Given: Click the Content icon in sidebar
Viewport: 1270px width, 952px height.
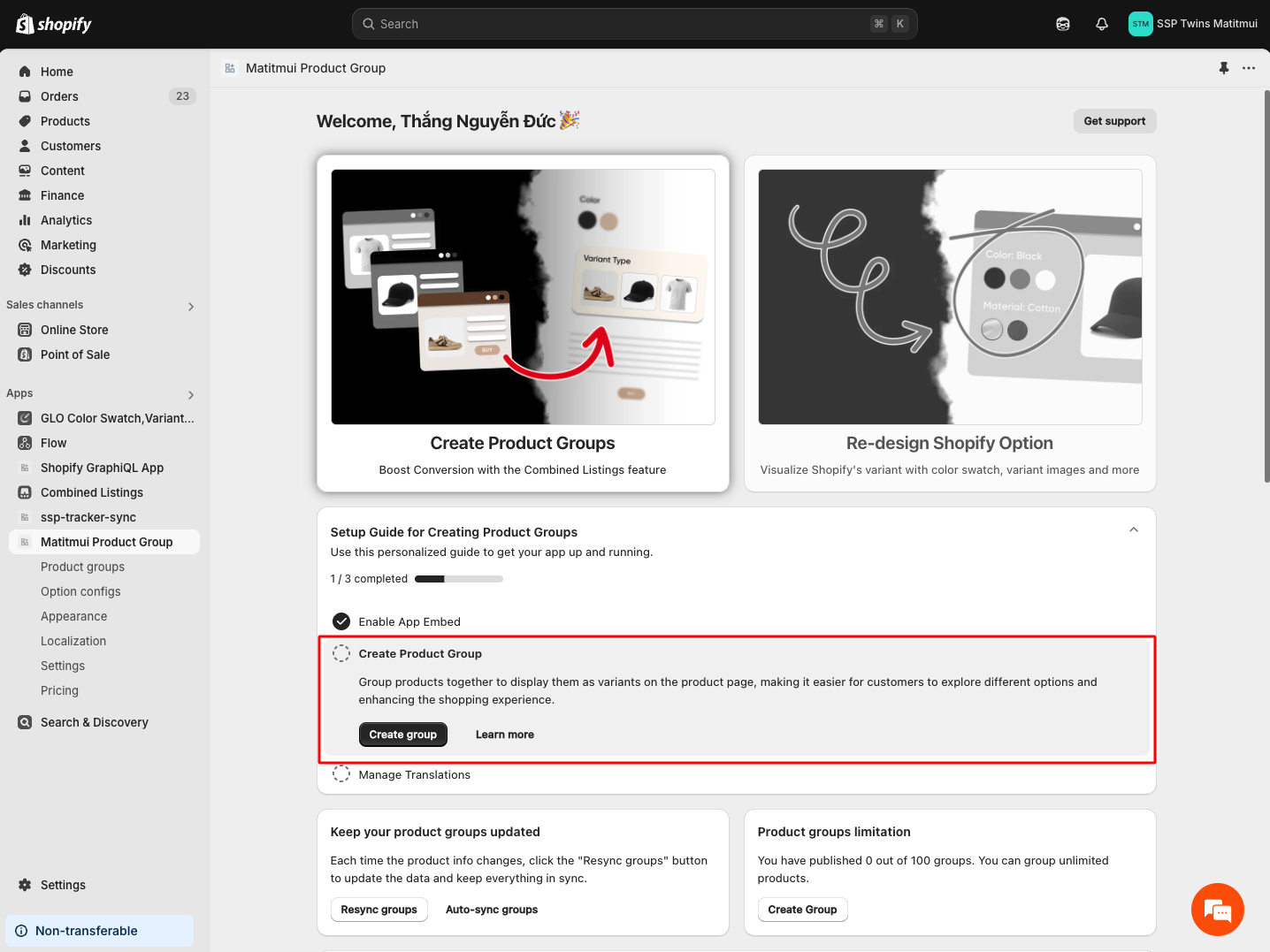Looking at the screenshot, I should coord(25,171).
